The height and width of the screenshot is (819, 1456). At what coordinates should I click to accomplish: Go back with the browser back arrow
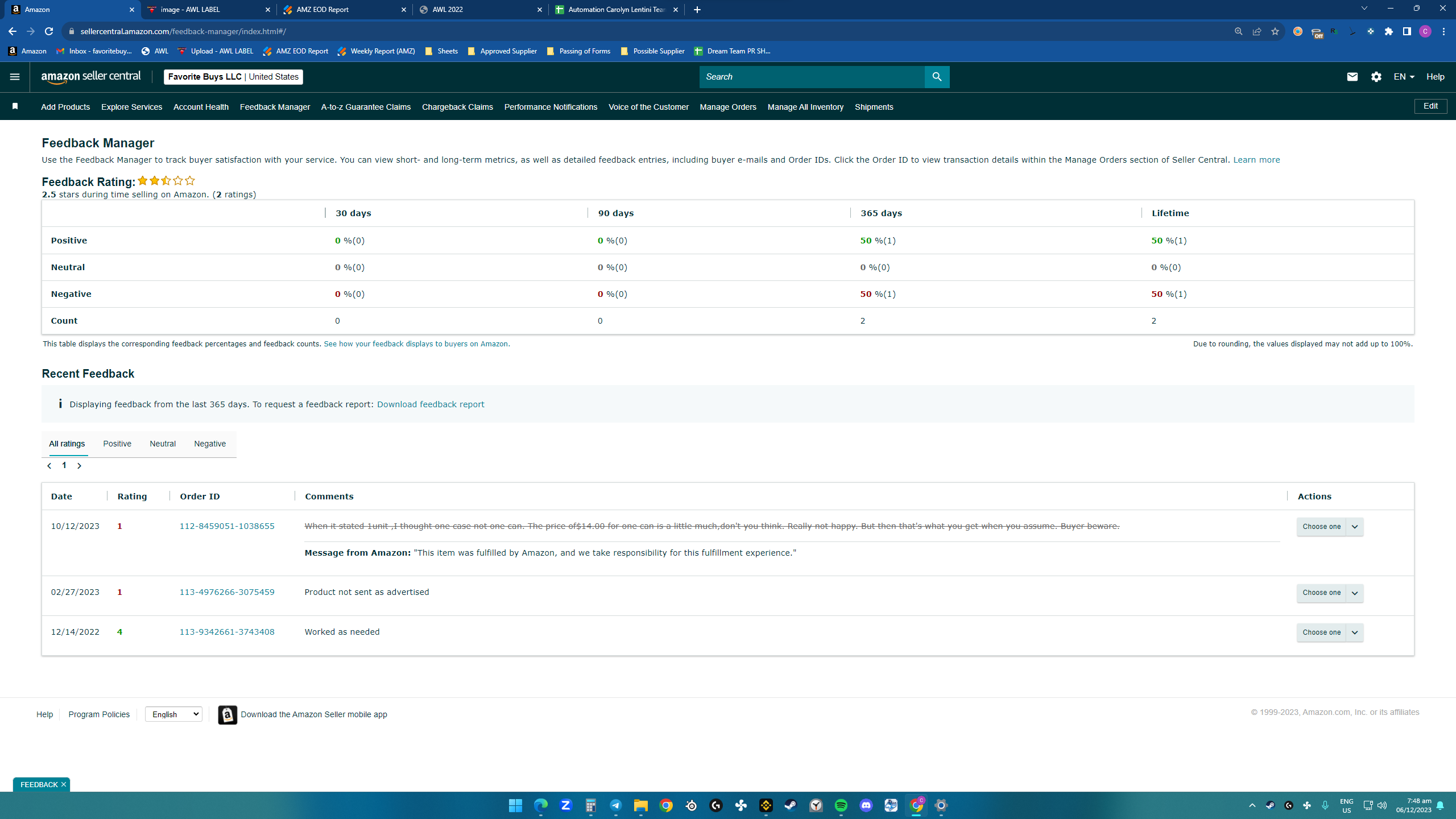coord(13,31)
